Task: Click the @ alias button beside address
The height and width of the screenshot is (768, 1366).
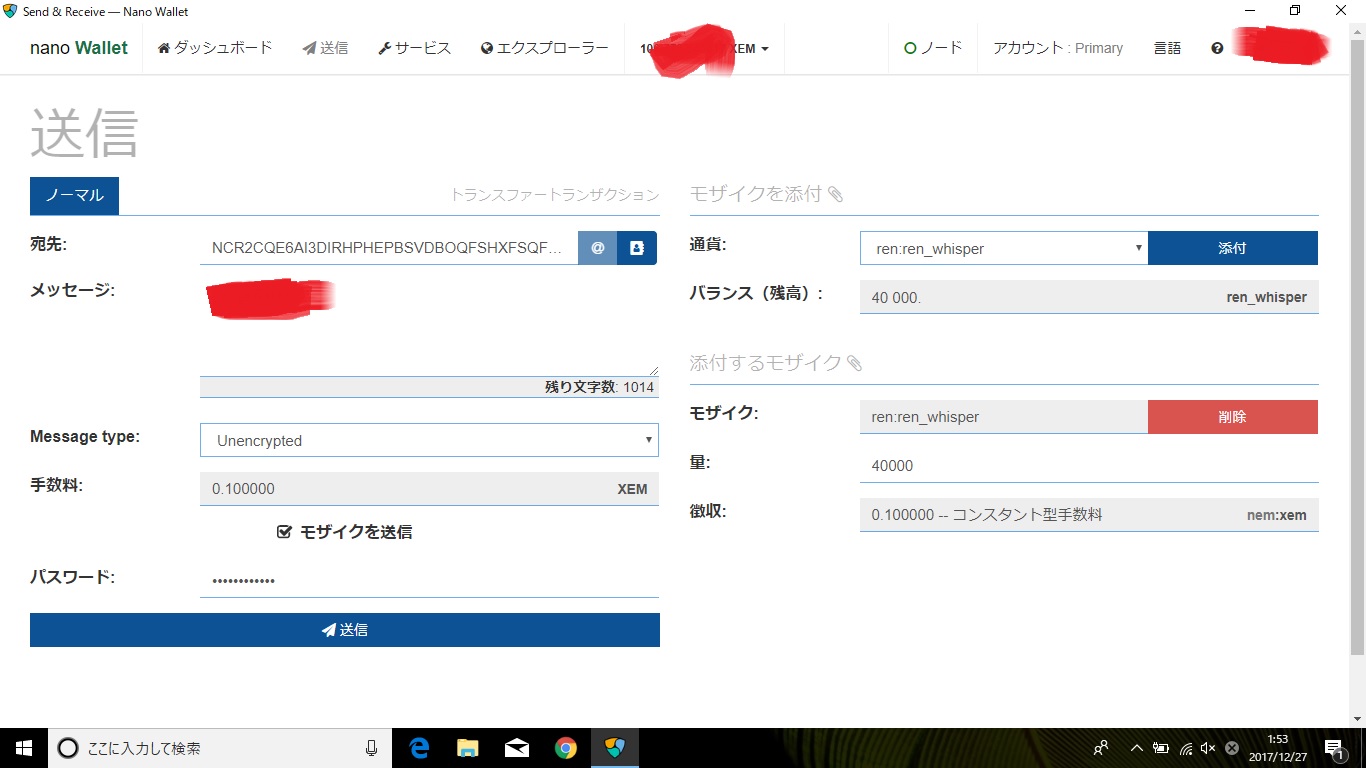Action: coord(598,248)
